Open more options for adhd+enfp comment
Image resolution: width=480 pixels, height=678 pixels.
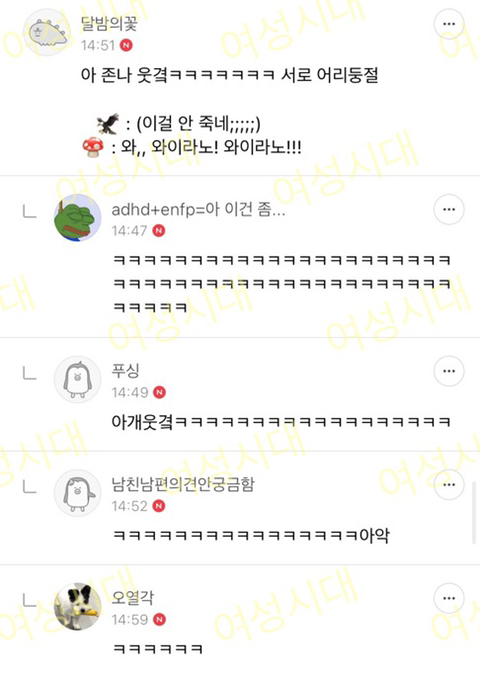click(x=449, y=210)
